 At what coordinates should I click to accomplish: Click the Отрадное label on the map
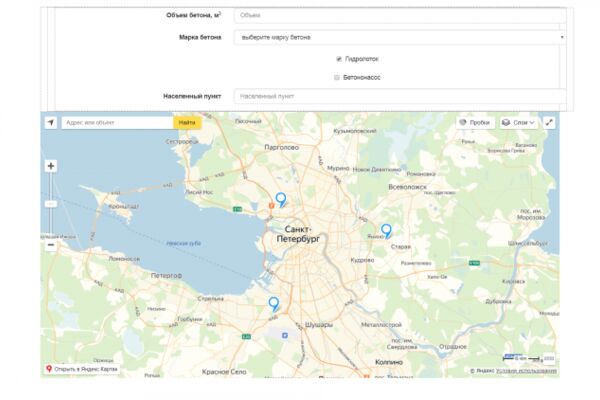(453, 346)
